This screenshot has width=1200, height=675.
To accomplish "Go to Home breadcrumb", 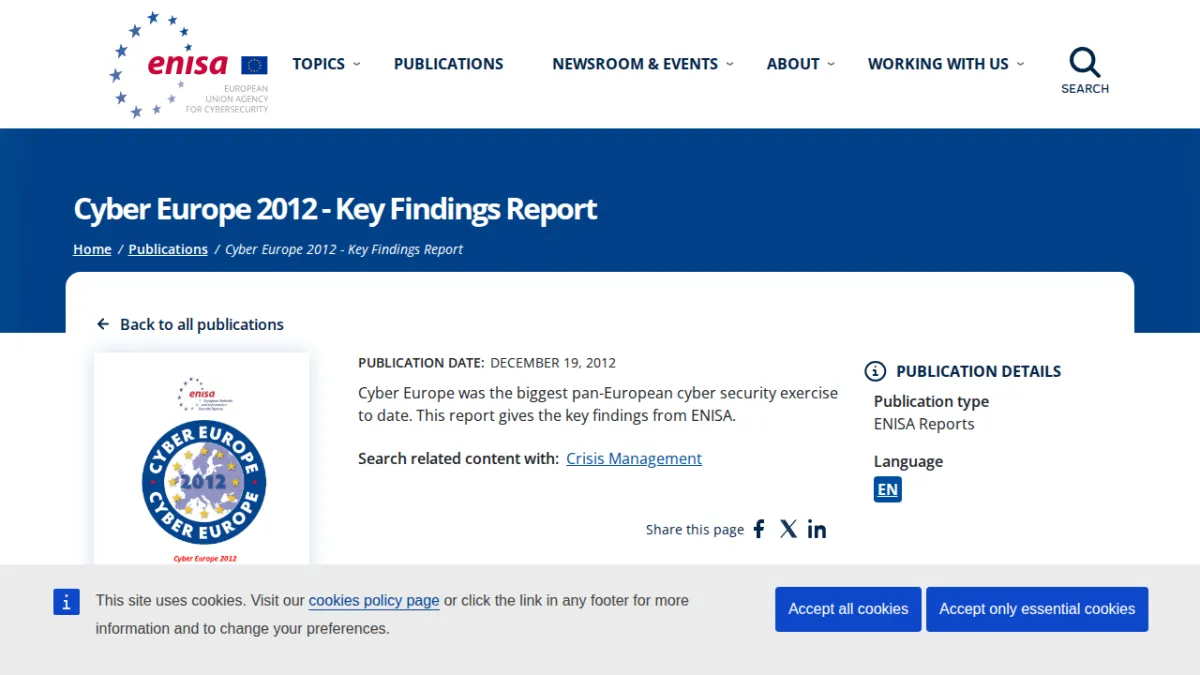I will tap(92, 249).
